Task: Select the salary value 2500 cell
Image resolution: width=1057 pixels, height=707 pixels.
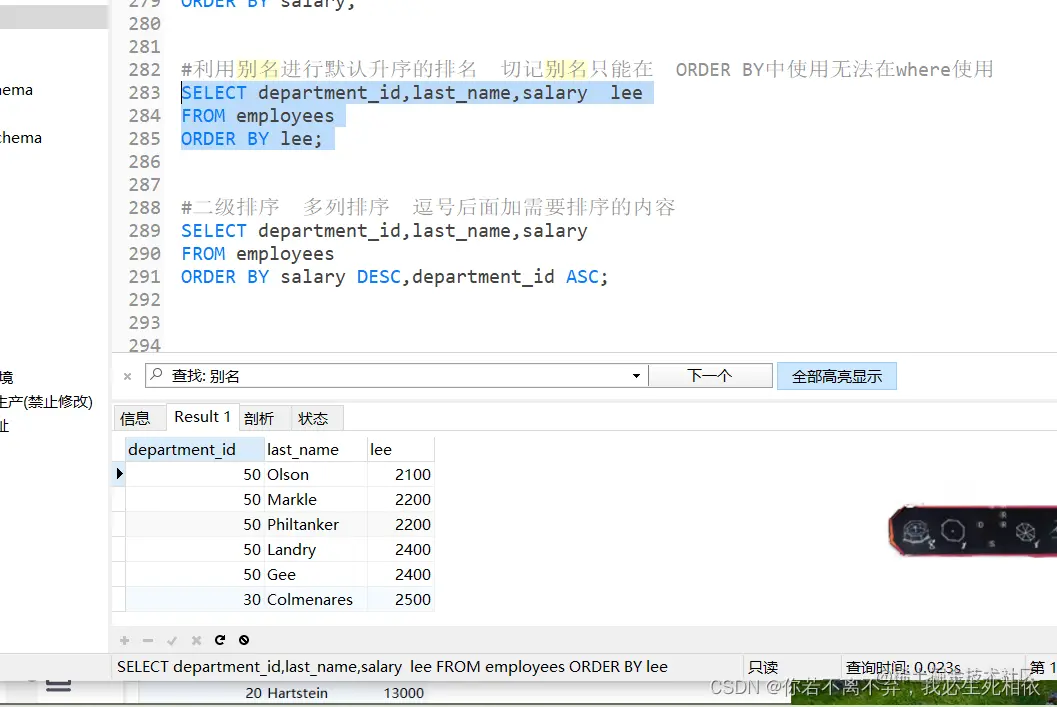Action: pos(400,599)
